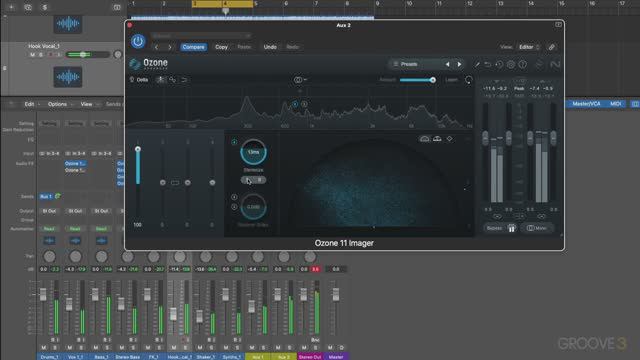Toggle the Mono button
The width and height of the screenshot is (640, 360).
[537, 228]
